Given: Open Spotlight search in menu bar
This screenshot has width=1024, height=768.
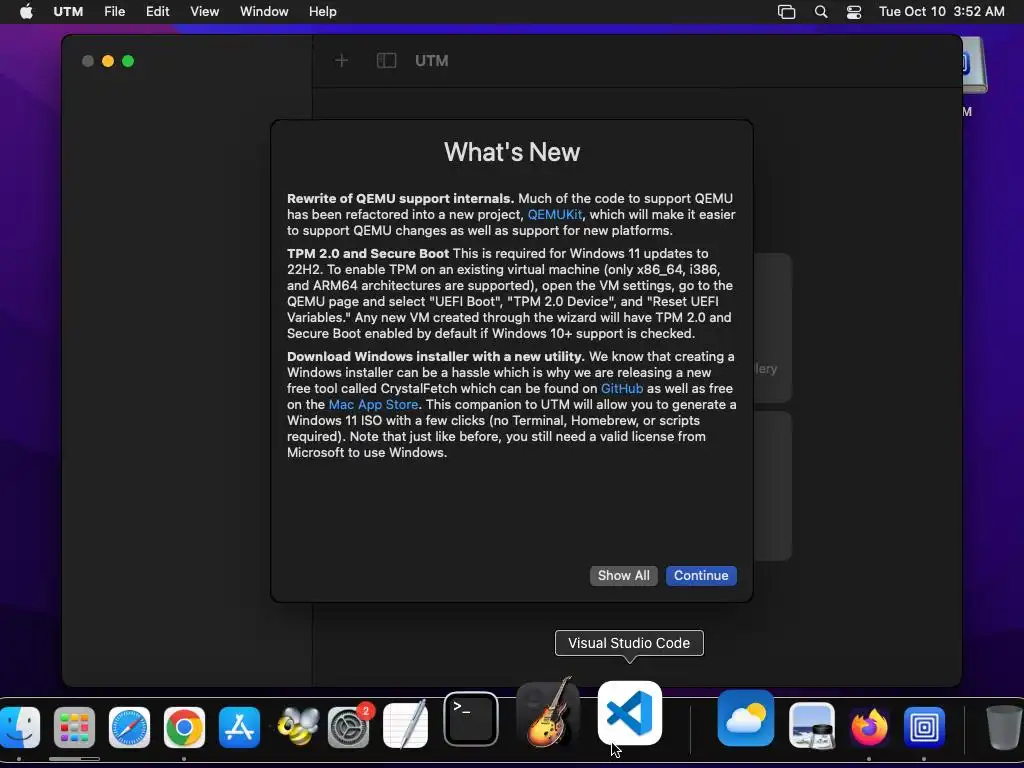Looking at the screenshot, I should click(x=821, y=12).
